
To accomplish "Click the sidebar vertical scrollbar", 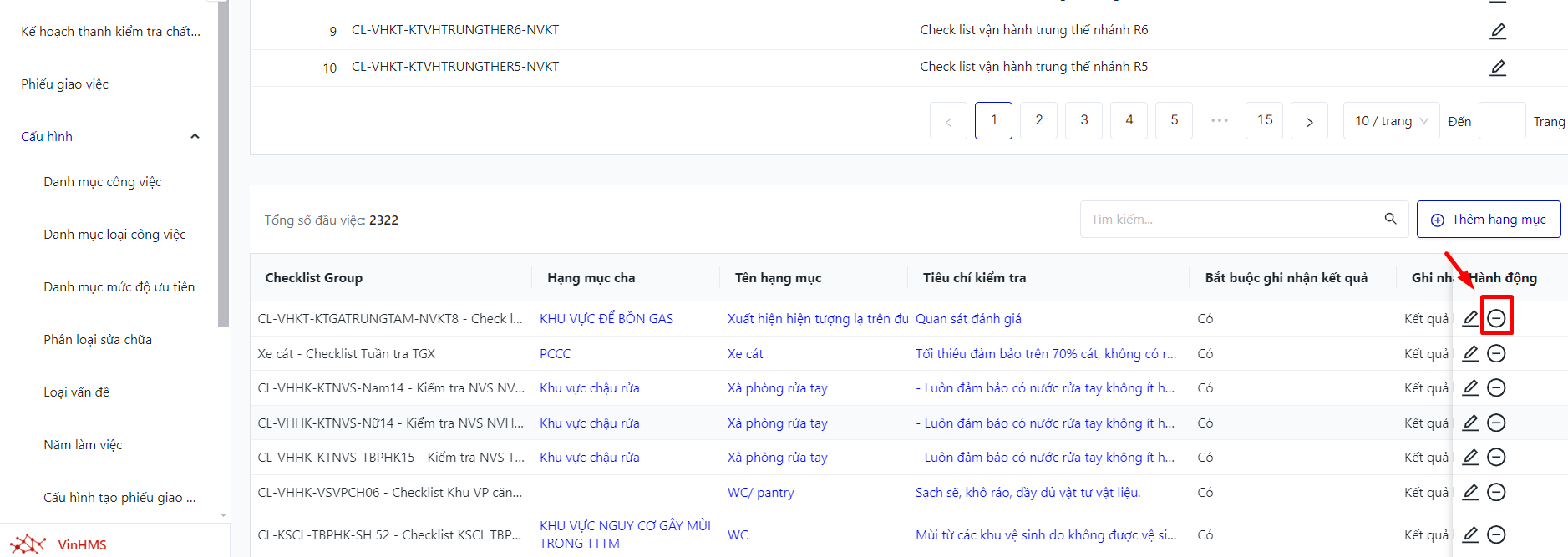I will (223, 167).
